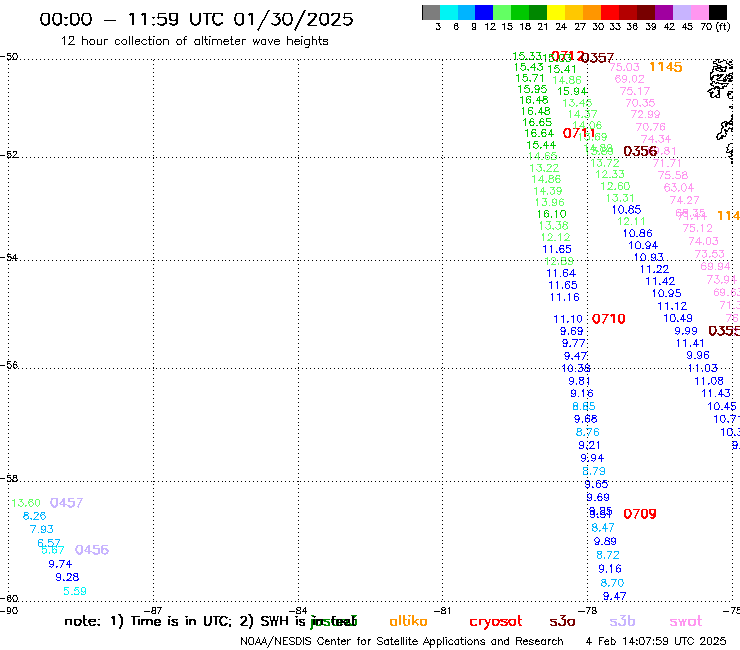This screenshot has height=650, width=740.
Task: Click the timestamp '4 Feb 14:07:59 UTC 2025'
Action: pos(656,641)
